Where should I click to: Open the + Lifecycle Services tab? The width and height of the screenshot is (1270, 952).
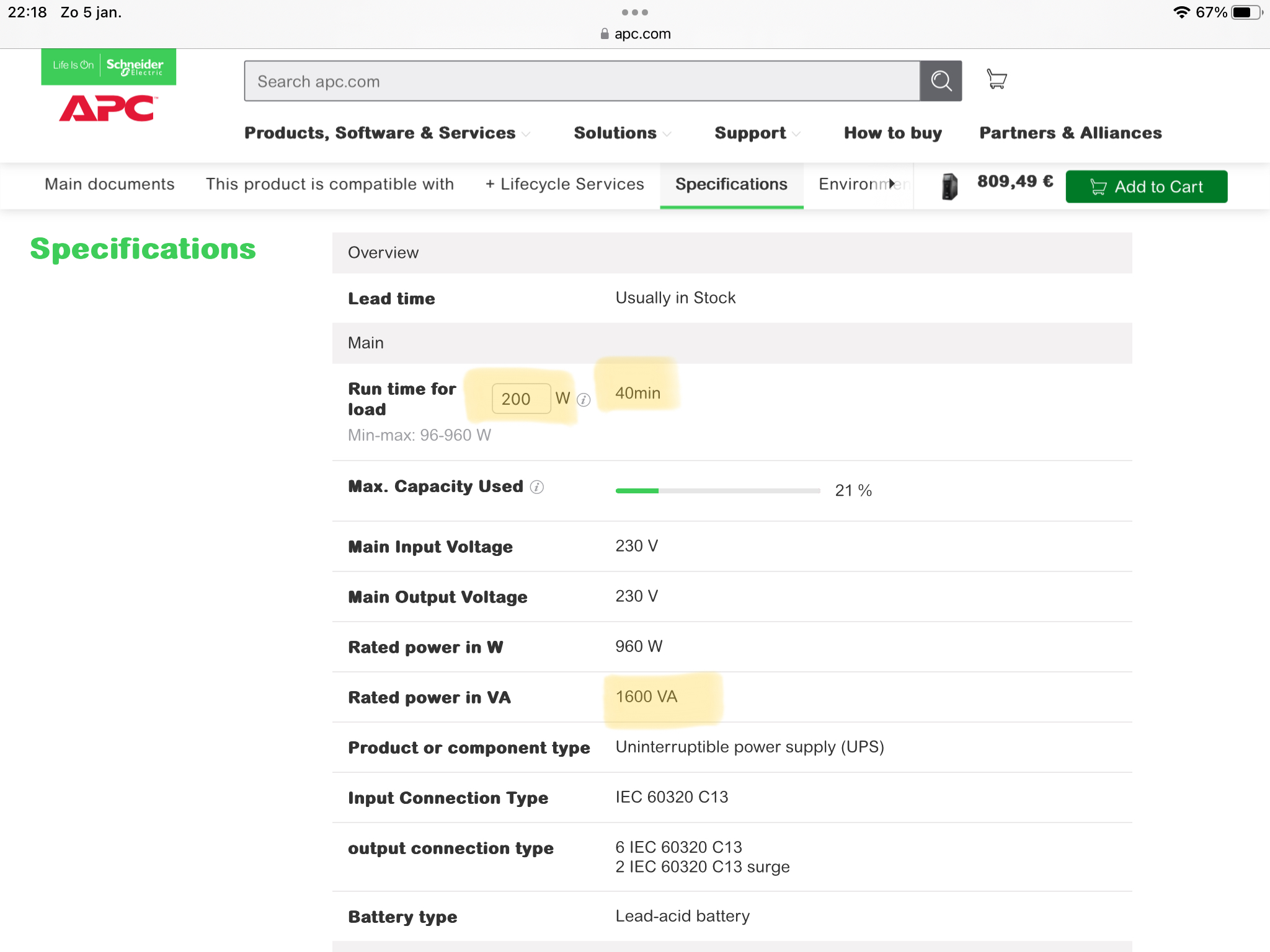click(x=564, y=184)
